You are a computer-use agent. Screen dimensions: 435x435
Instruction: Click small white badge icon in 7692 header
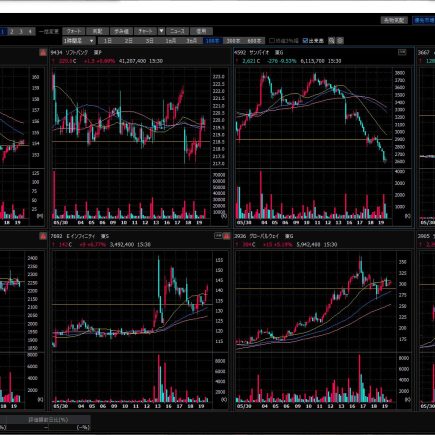coord(218,236)
